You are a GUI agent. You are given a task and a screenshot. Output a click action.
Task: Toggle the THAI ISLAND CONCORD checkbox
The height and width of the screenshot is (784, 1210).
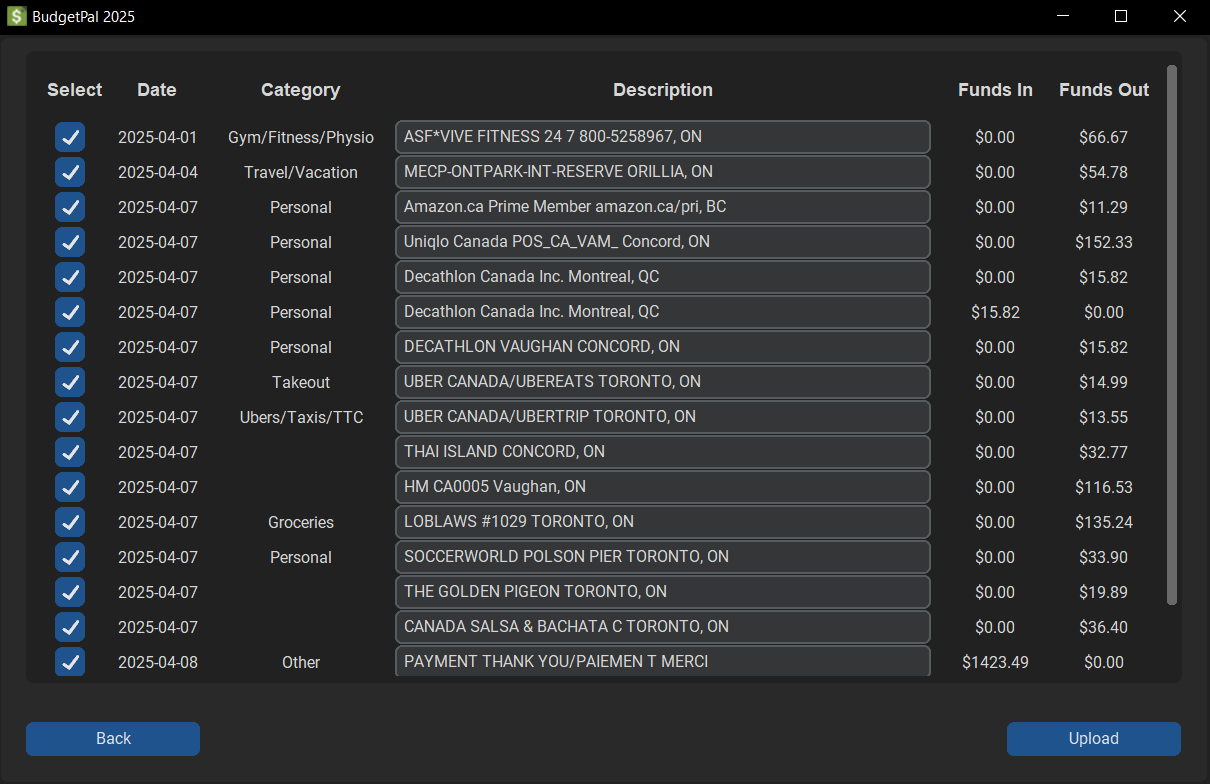click(x=70, y=452)
